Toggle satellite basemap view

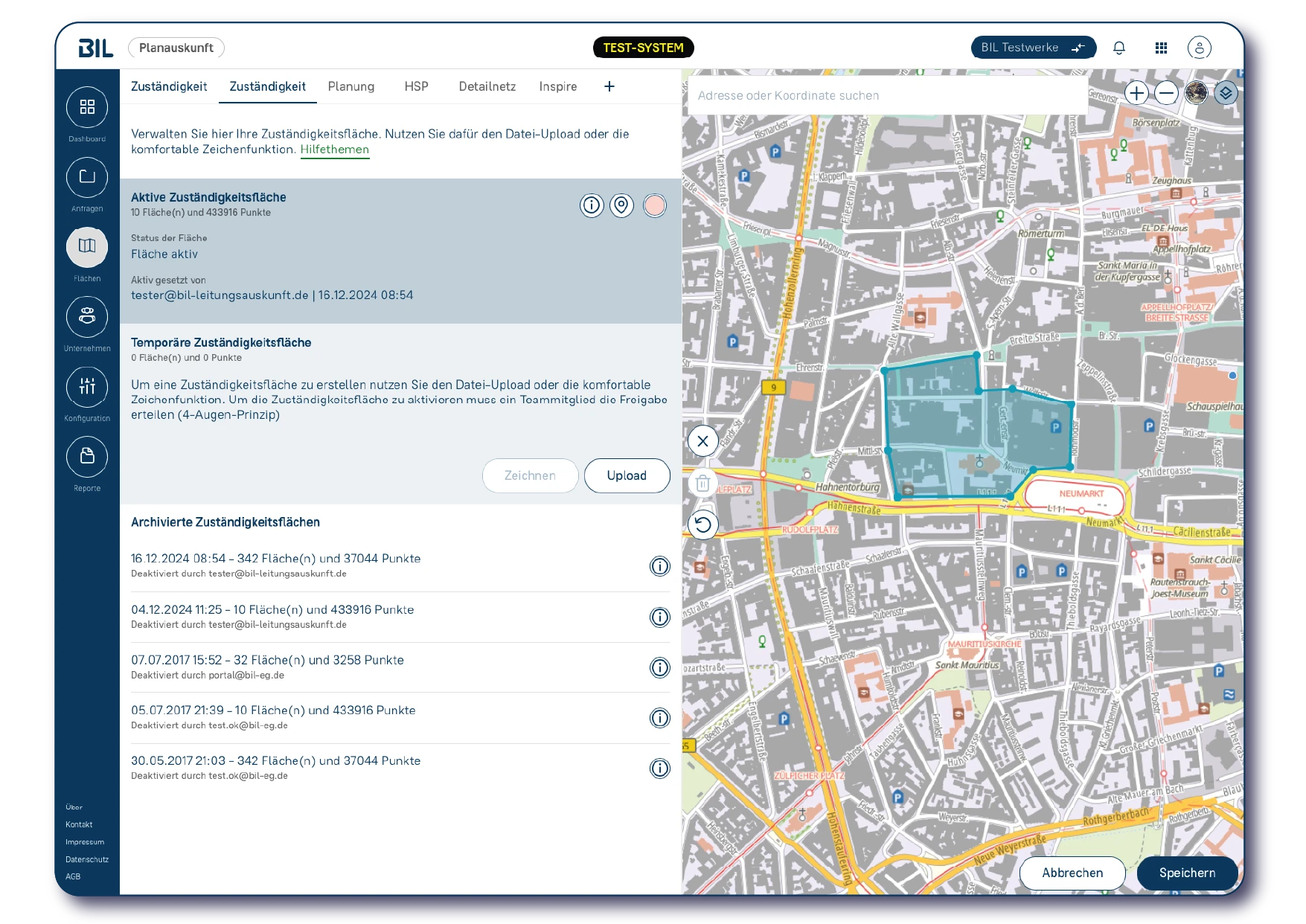pyautogui.click(x=1196, y=93)
